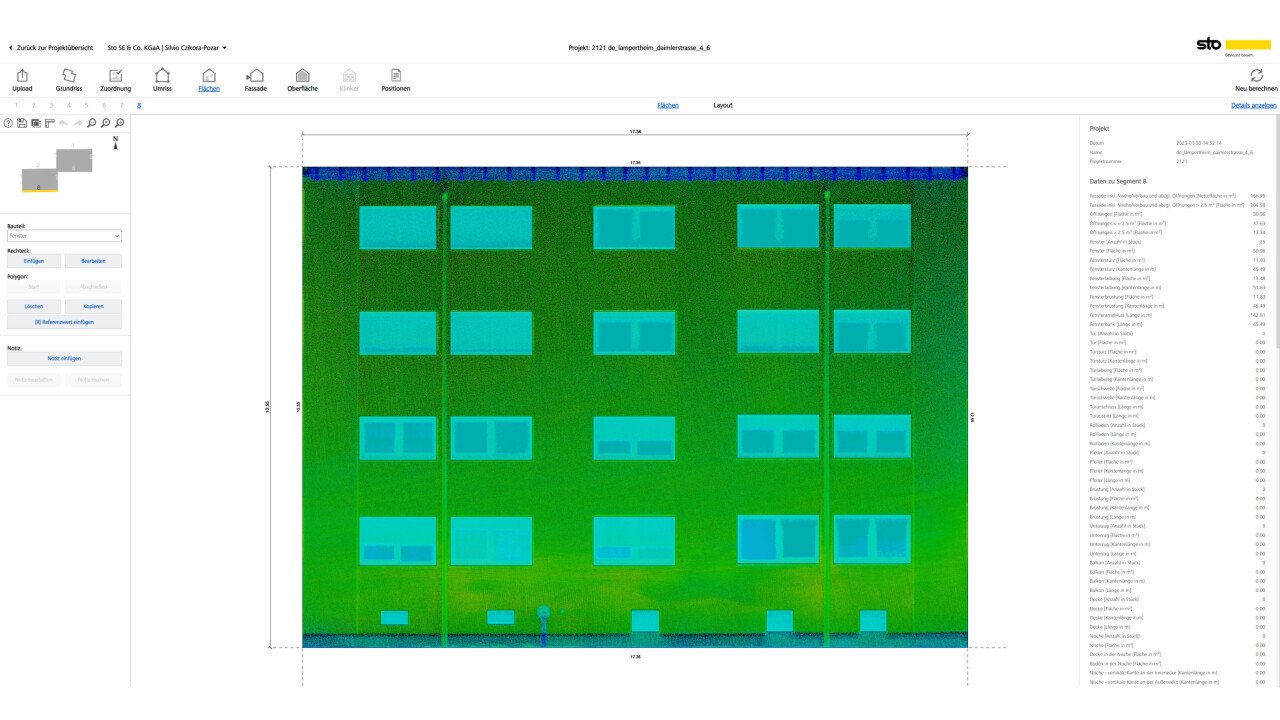Click the save diskette icon
The height and width of the screenshot is (720, 1280).
point(22,123)
